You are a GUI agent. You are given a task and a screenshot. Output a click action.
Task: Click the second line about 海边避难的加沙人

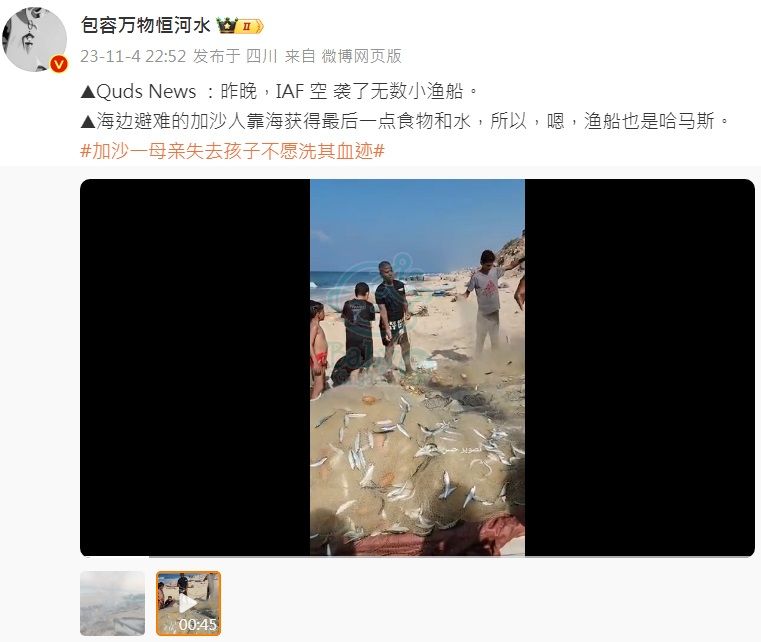coord(406,121)
